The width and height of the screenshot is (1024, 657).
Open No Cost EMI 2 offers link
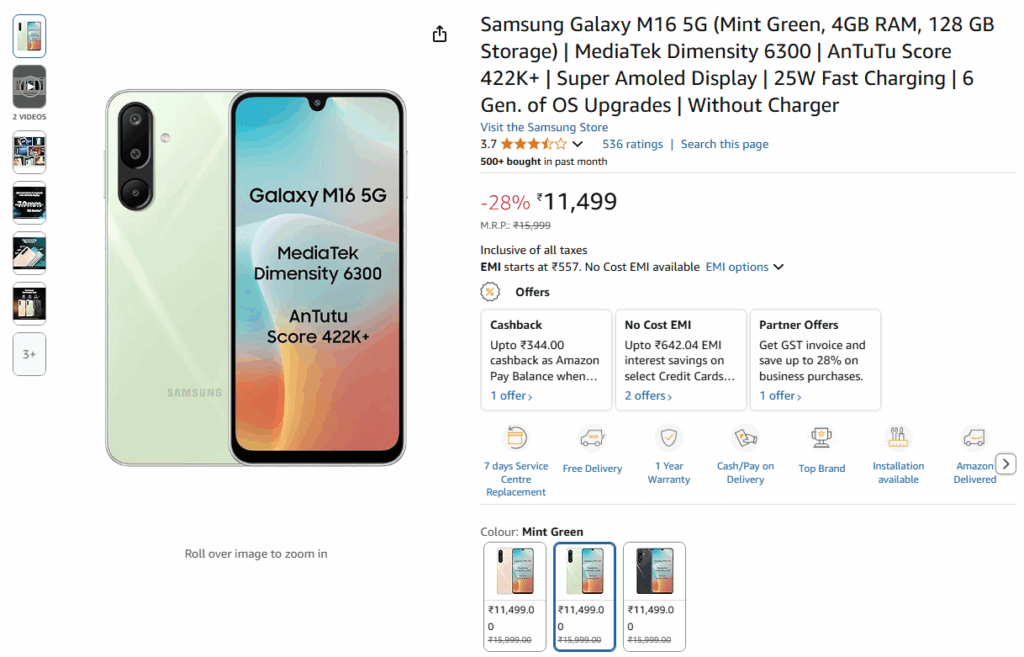click(648, 396)
